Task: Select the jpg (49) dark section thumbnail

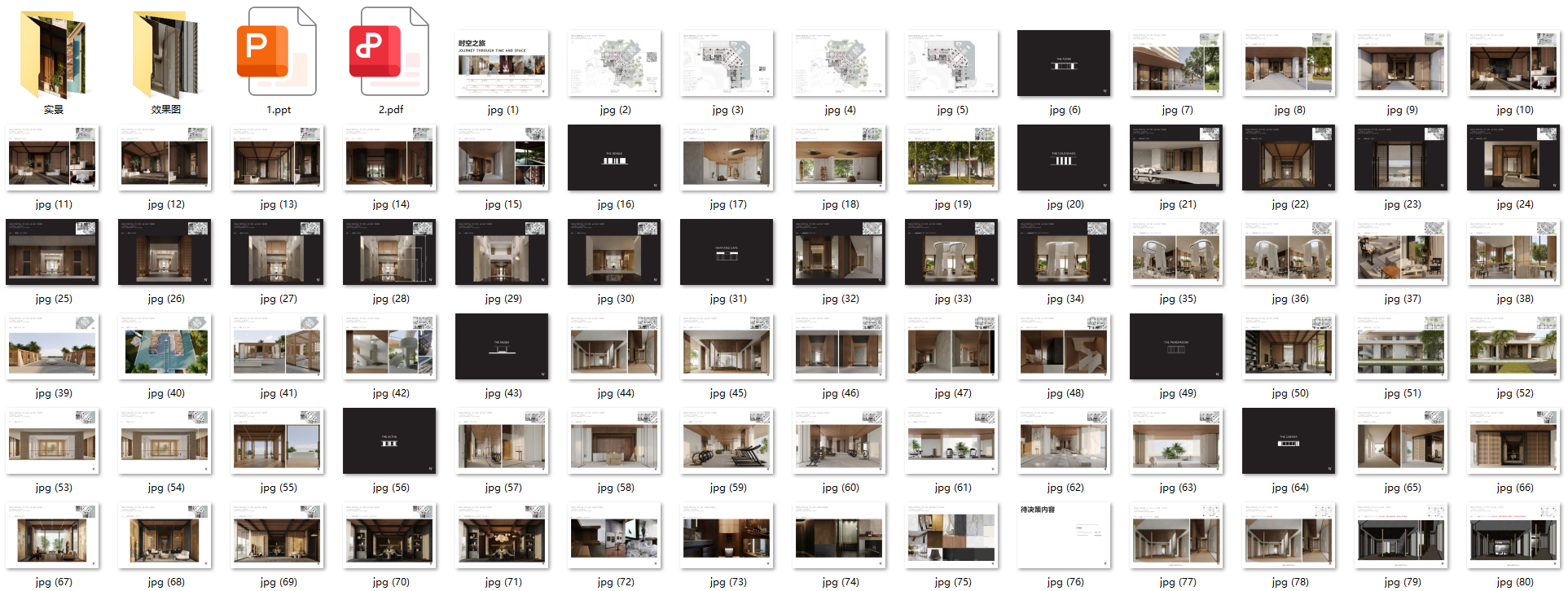Action: [x=1175, y=347]
